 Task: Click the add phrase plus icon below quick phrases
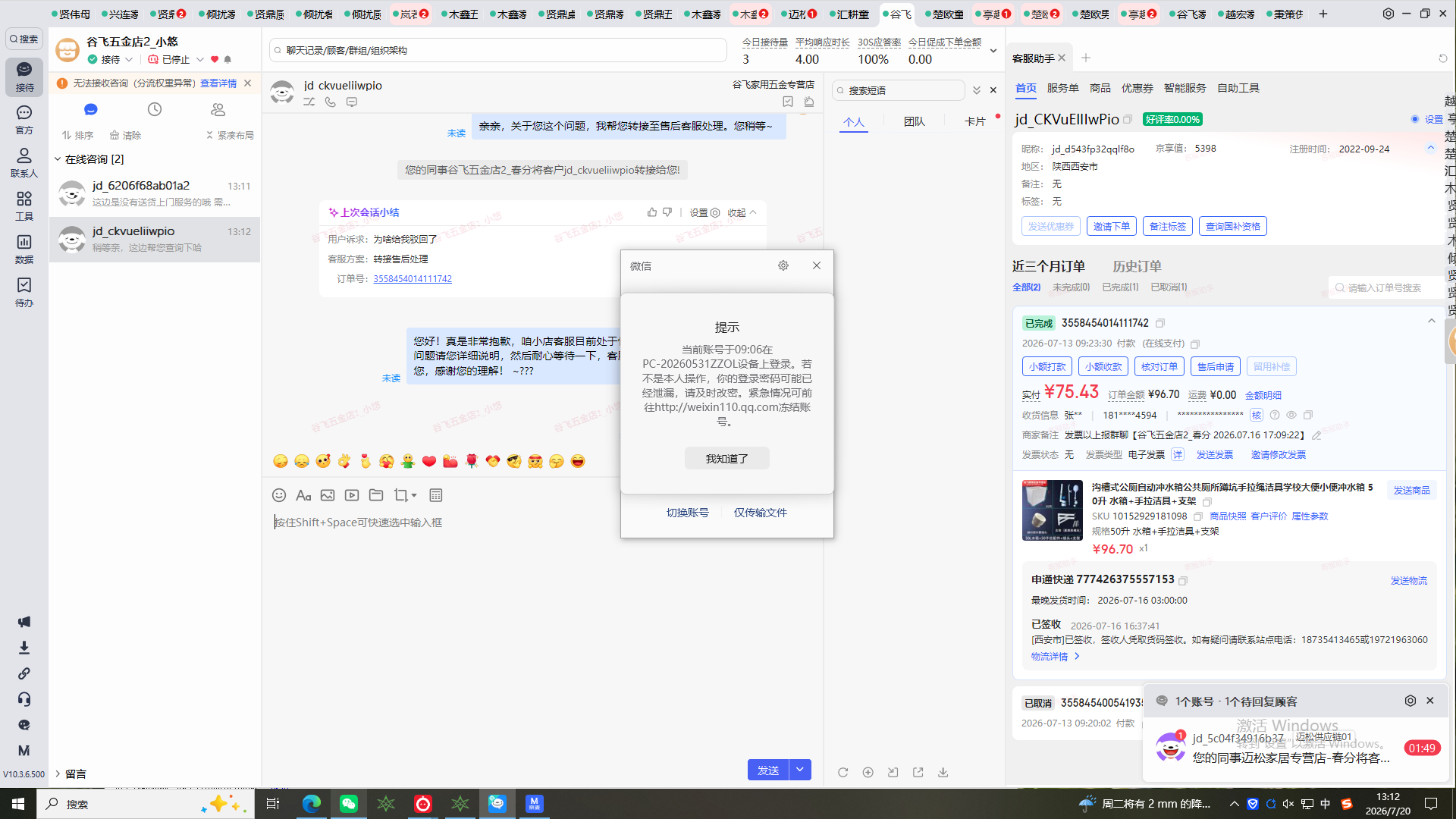click(868, 772)
